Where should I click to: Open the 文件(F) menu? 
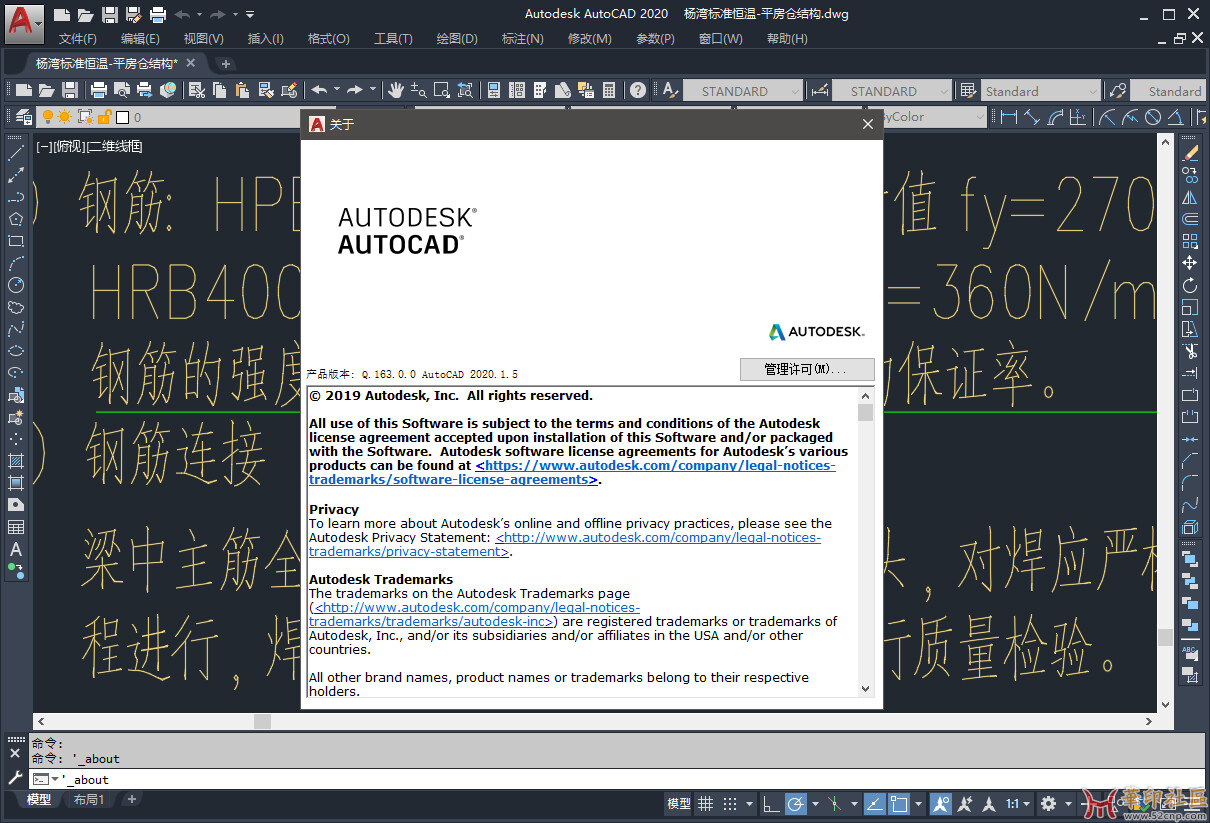click(78, 39)
